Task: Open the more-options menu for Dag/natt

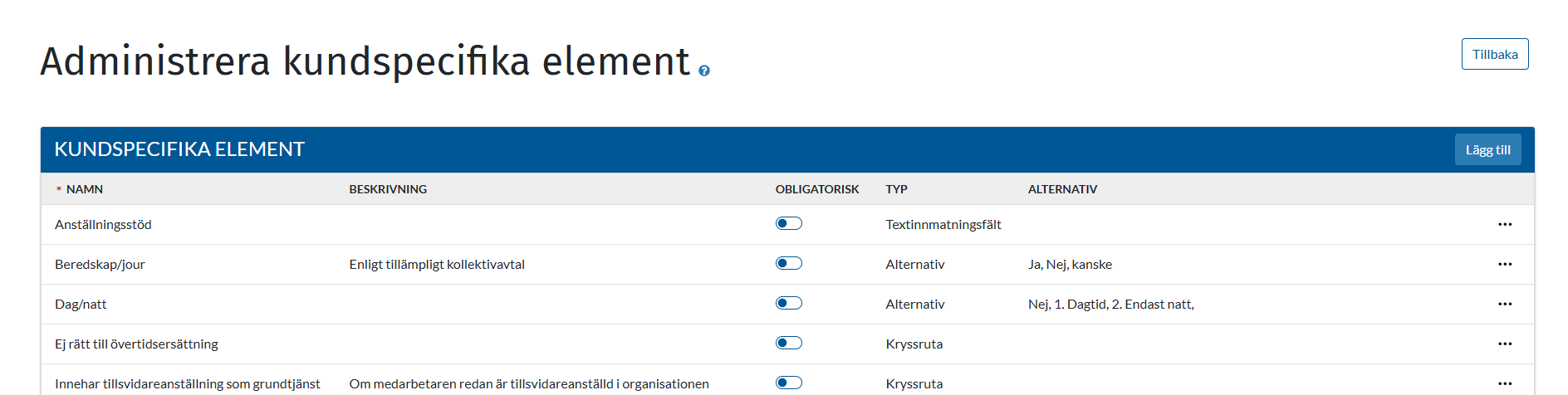Action: click(x=1505, y=305)
